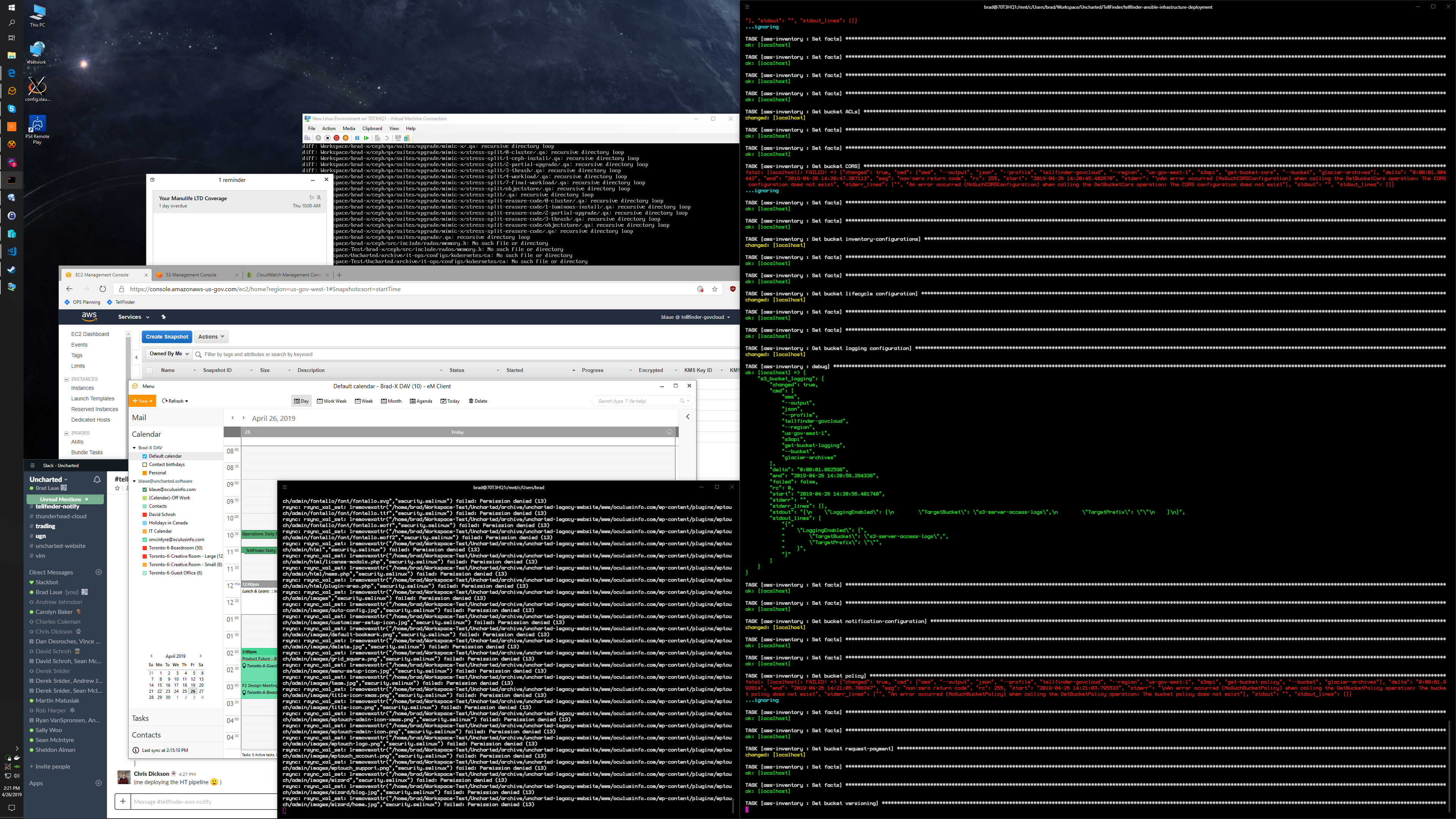Click Slack notifications bell icon
The image size is (1456, 819).
(x=97, y=479)
